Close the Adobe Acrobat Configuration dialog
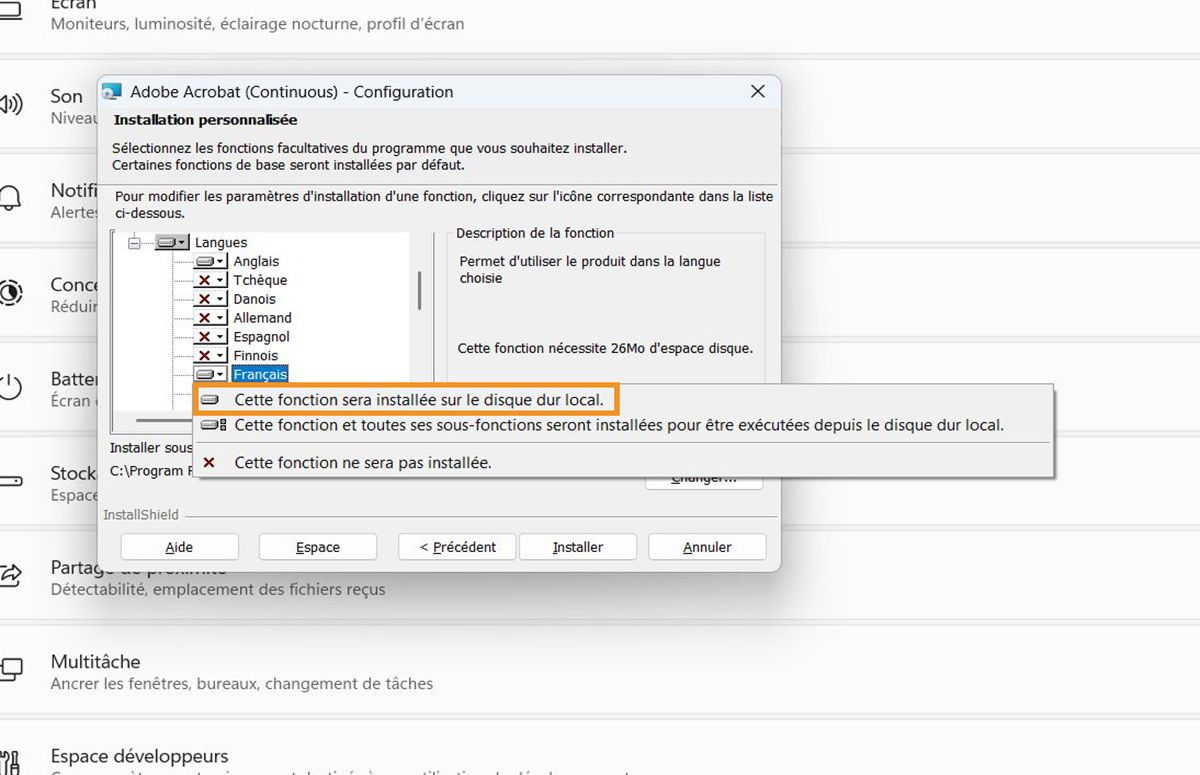This screenshot has height=775, width=1200. (757, 91)
